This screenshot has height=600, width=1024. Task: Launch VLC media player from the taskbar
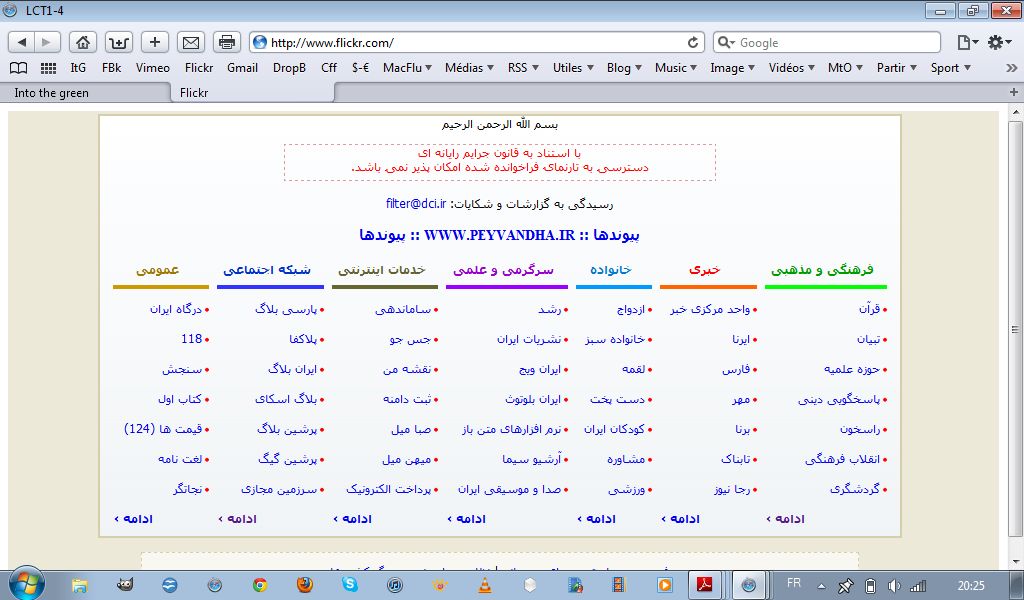coord(485,585)
